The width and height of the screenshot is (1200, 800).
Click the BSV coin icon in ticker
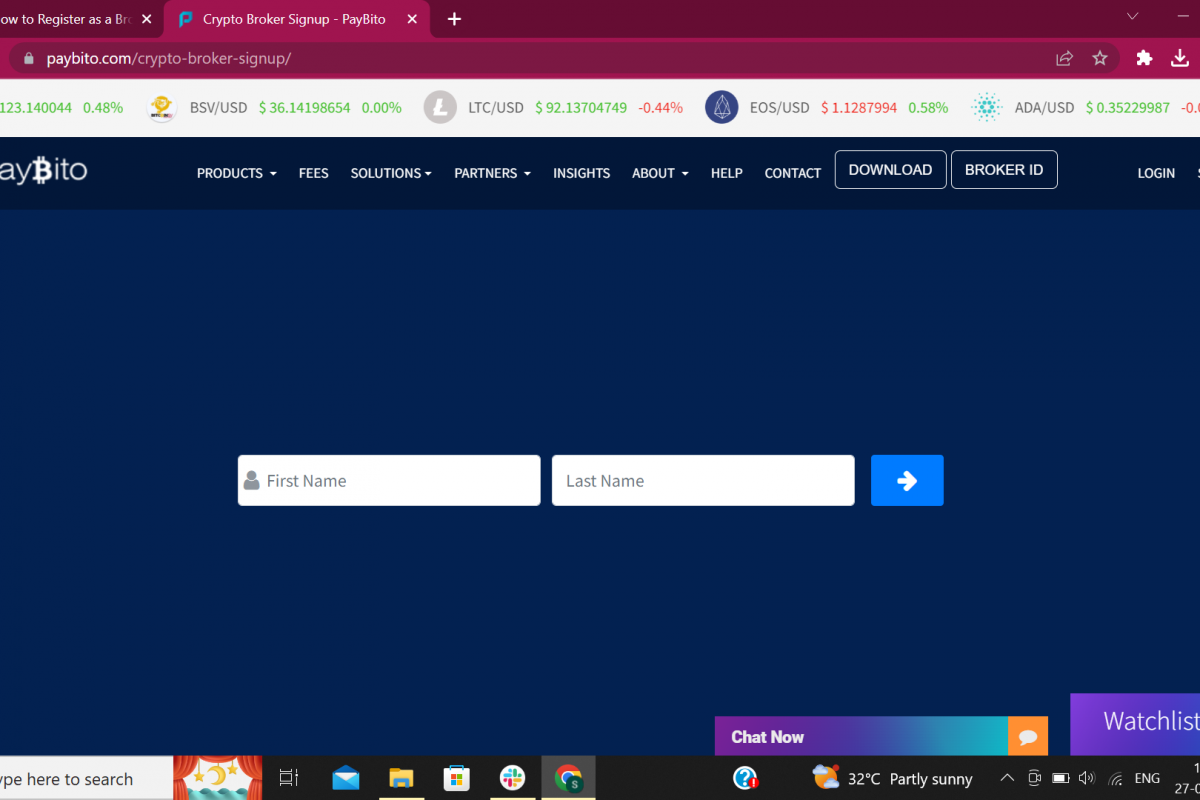point(162,107)
